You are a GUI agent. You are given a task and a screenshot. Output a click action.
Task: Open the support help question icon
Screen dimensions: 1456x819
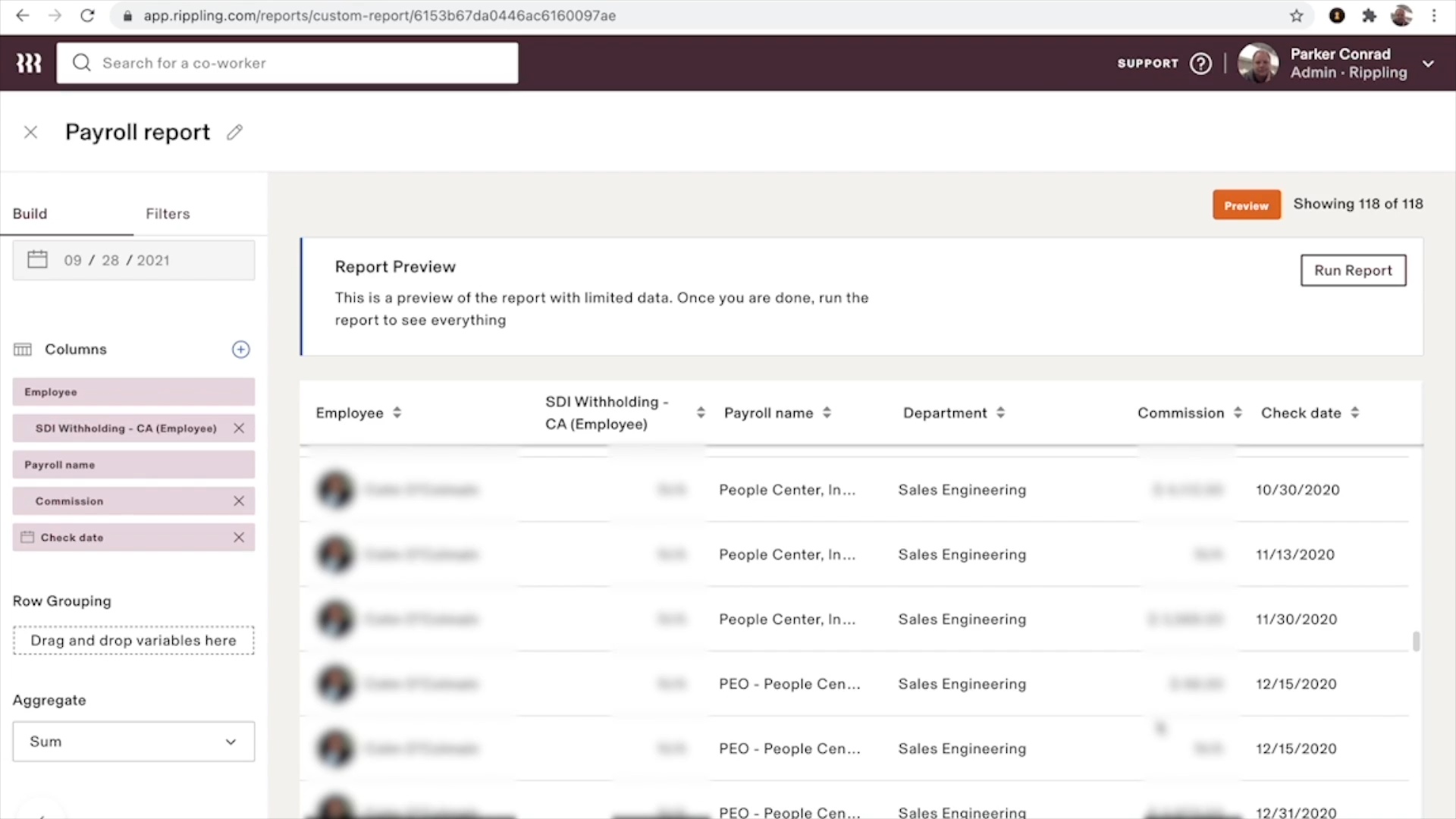(x=1200, y=63)
